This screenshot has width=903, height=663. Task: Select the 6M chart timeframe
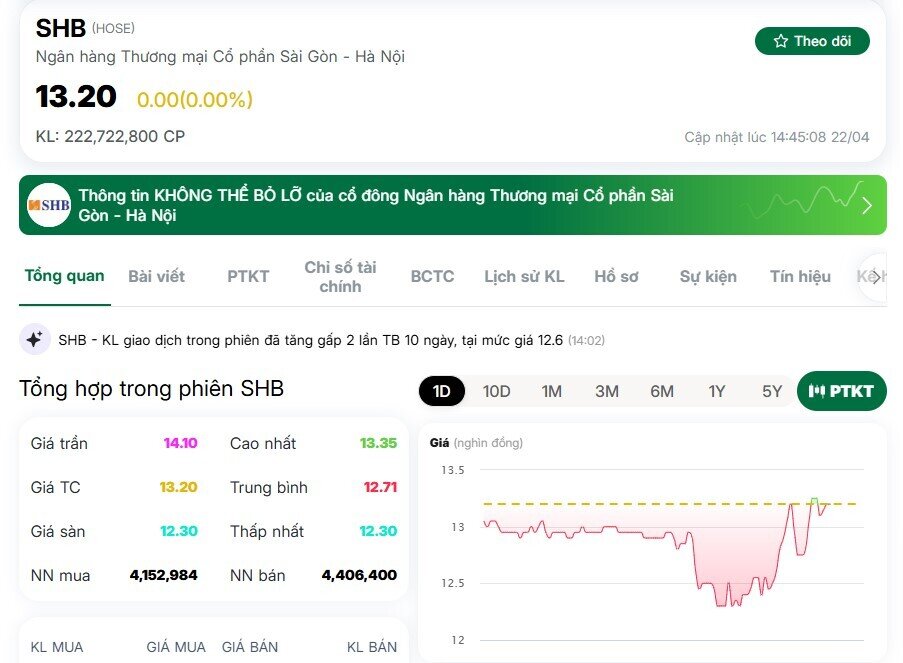pos(662,391)
